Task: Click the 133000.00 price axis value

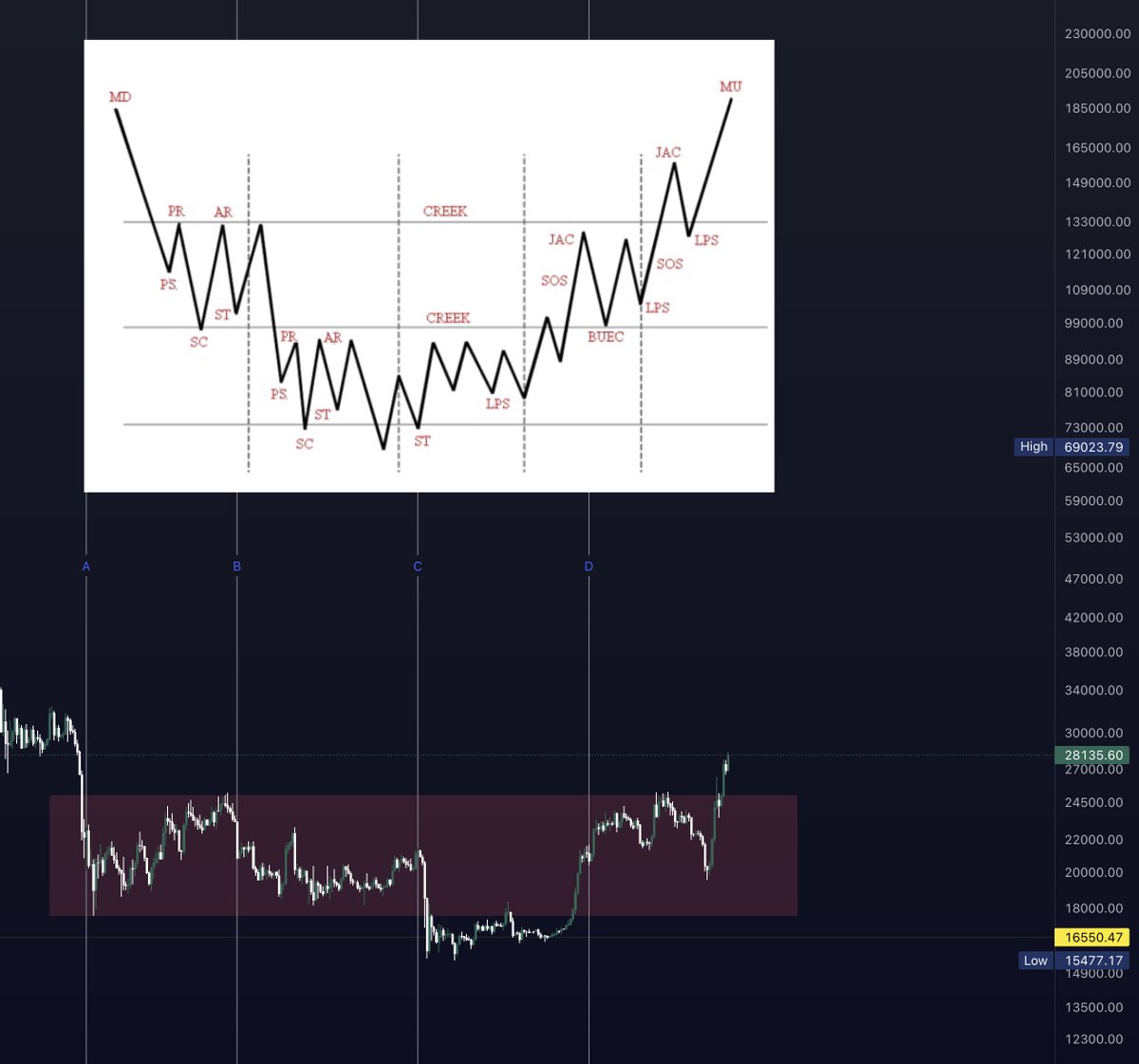Action: [1097, 222]
